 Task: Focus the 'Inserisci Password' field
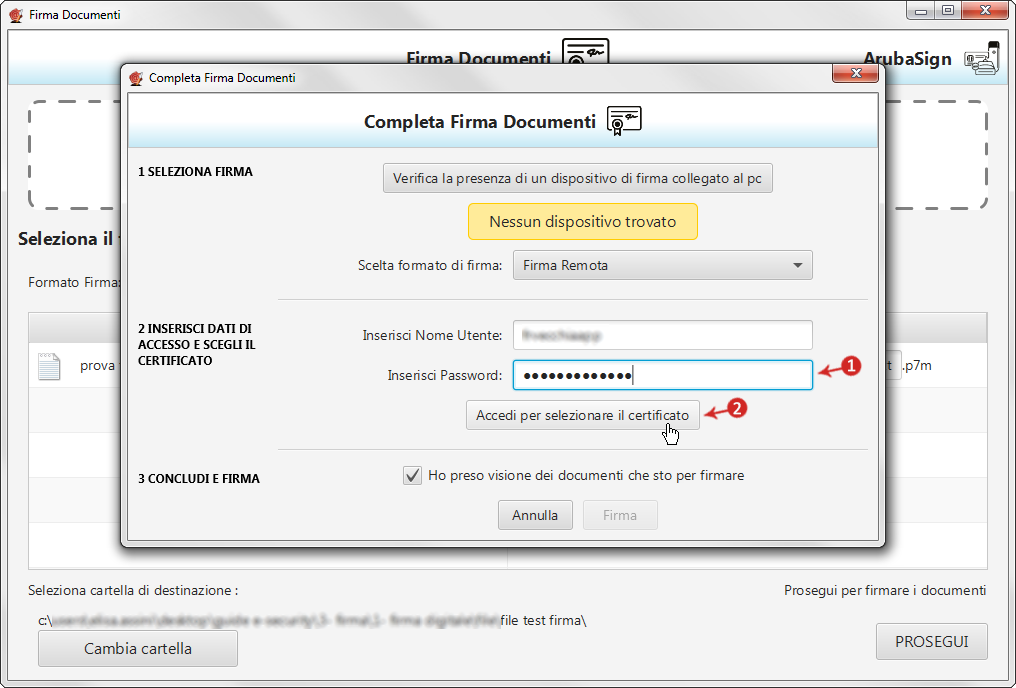coord(662,375)
